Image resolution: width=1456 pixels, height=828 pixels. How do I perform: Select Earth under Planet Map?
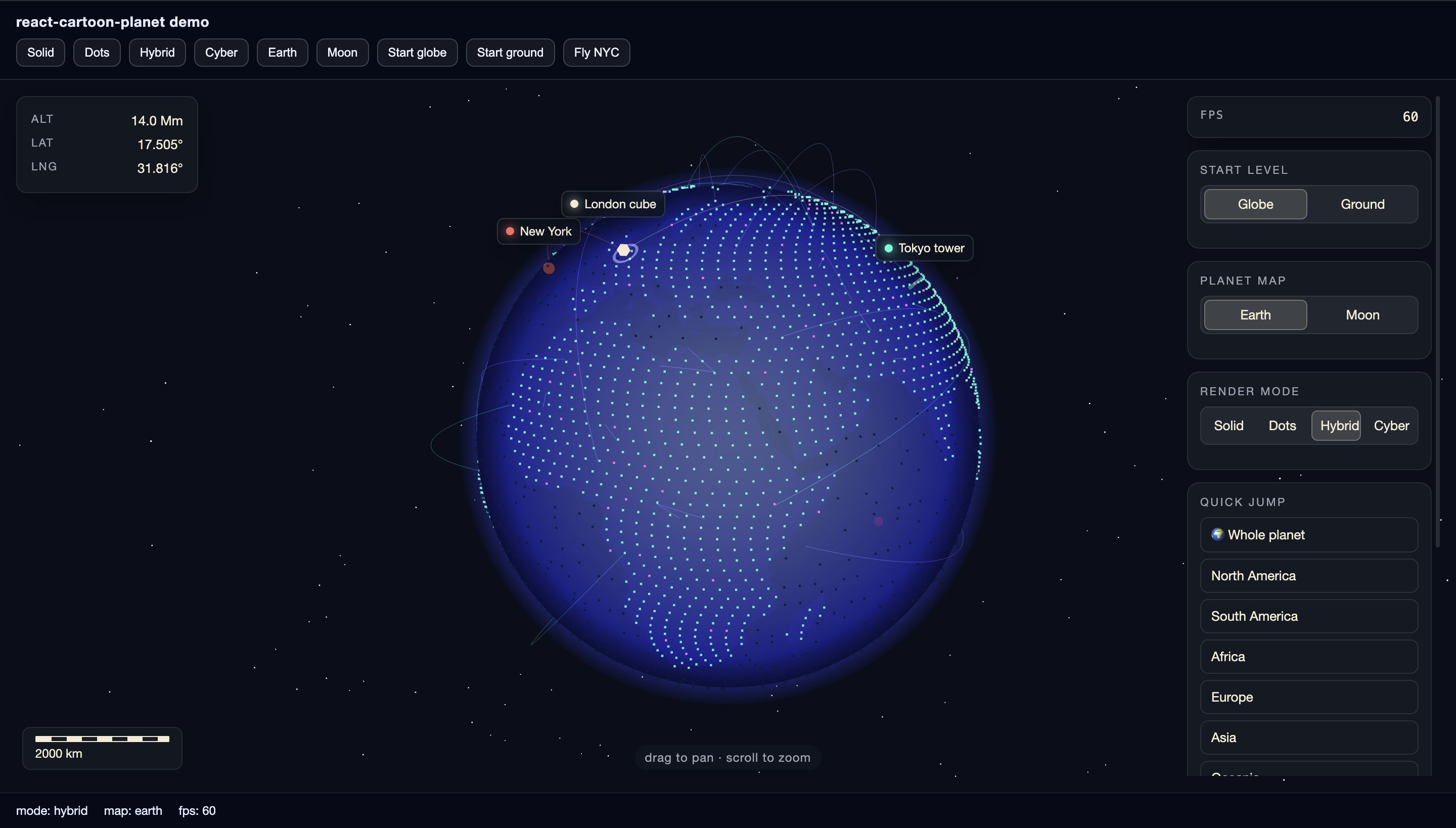click(x=1255, y=315)
